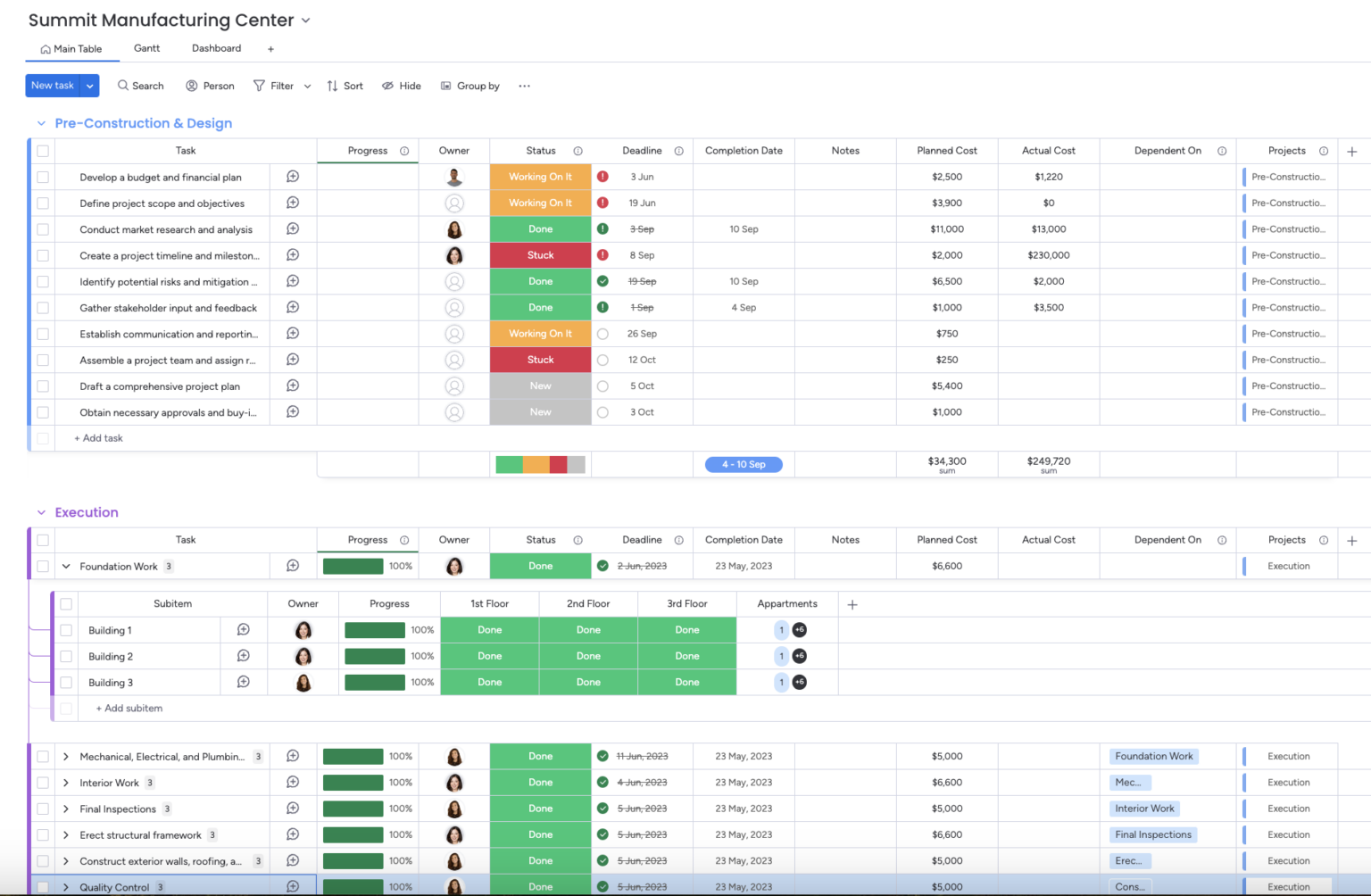Click Group by button
Screen dimensions: 1371x896
[x=469, y=86]
